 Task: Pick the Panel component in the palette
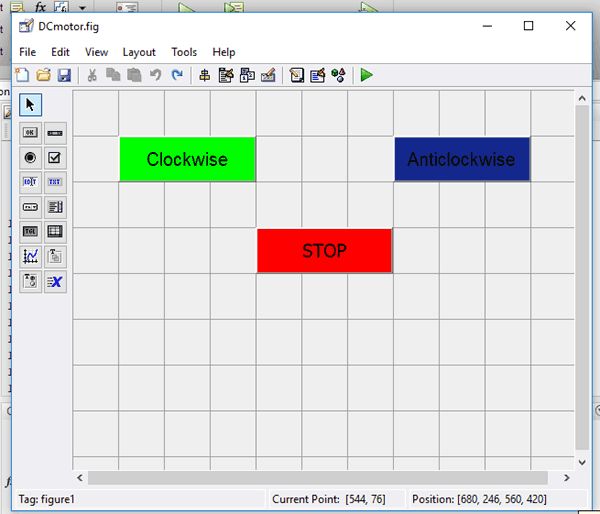(55, 256)
